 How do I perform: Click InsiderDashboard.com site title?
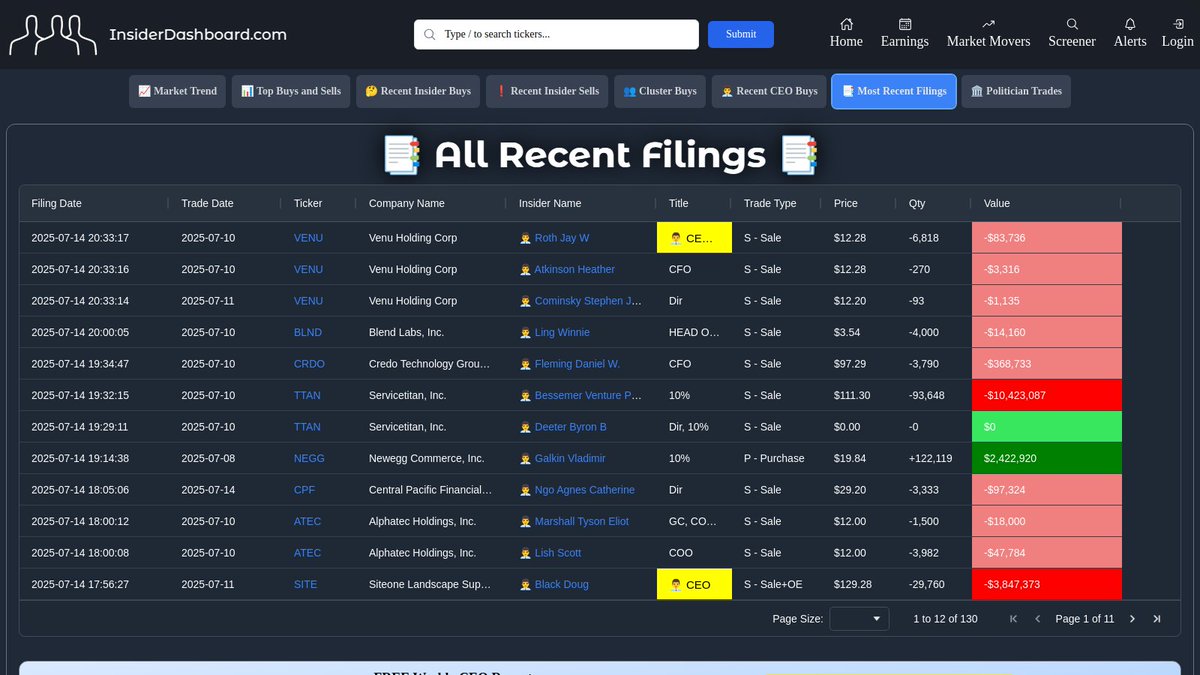pyautogui.click(x=198, y=34)
